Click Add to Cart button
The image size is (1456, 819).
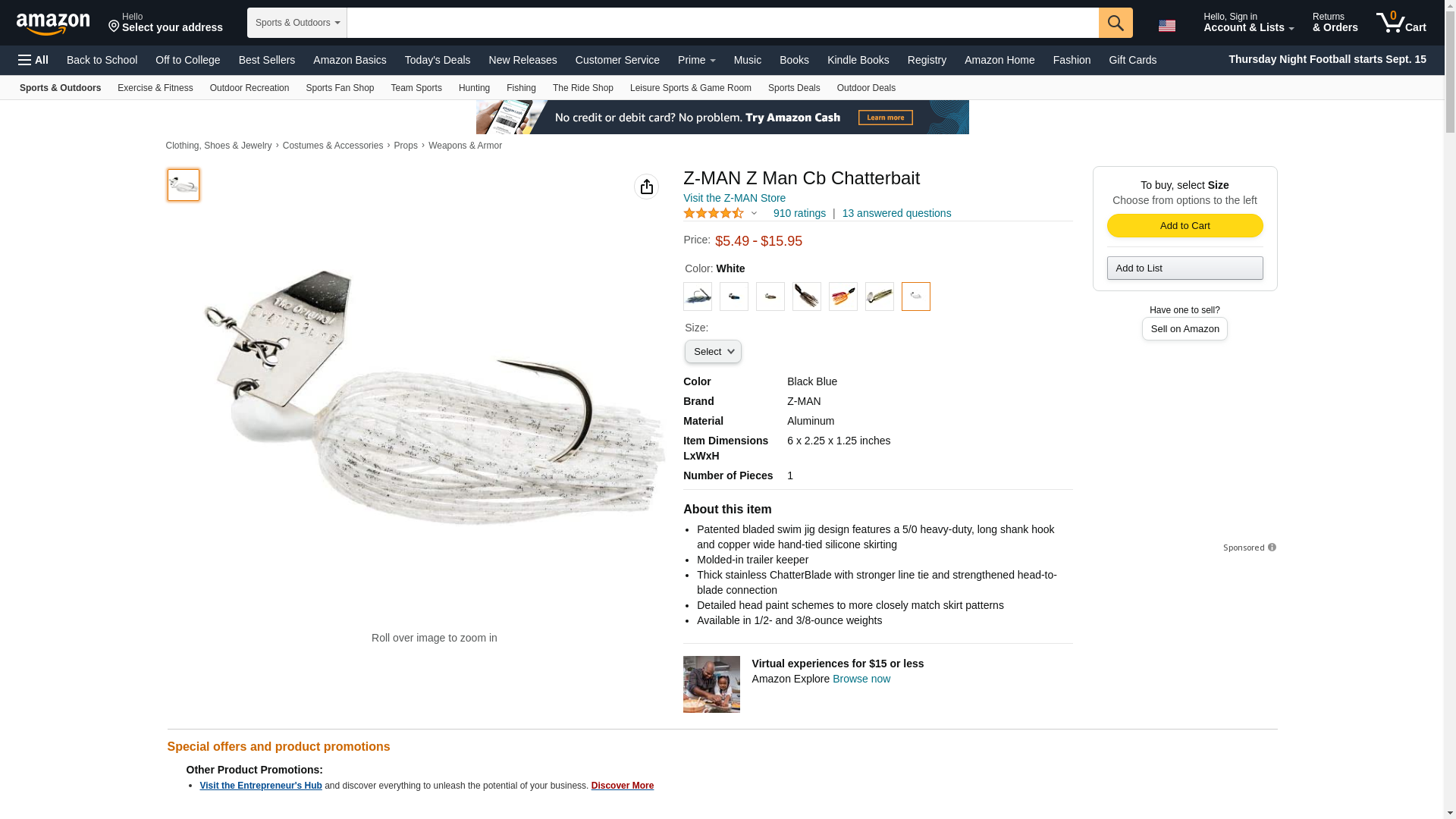1185,226
